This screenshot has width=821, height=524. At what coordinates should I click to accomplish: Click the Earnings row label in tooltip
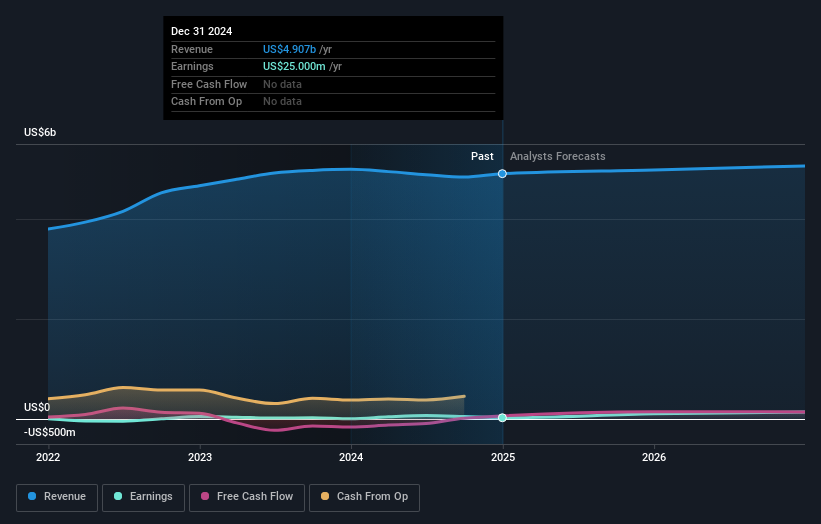coord(192,66)
